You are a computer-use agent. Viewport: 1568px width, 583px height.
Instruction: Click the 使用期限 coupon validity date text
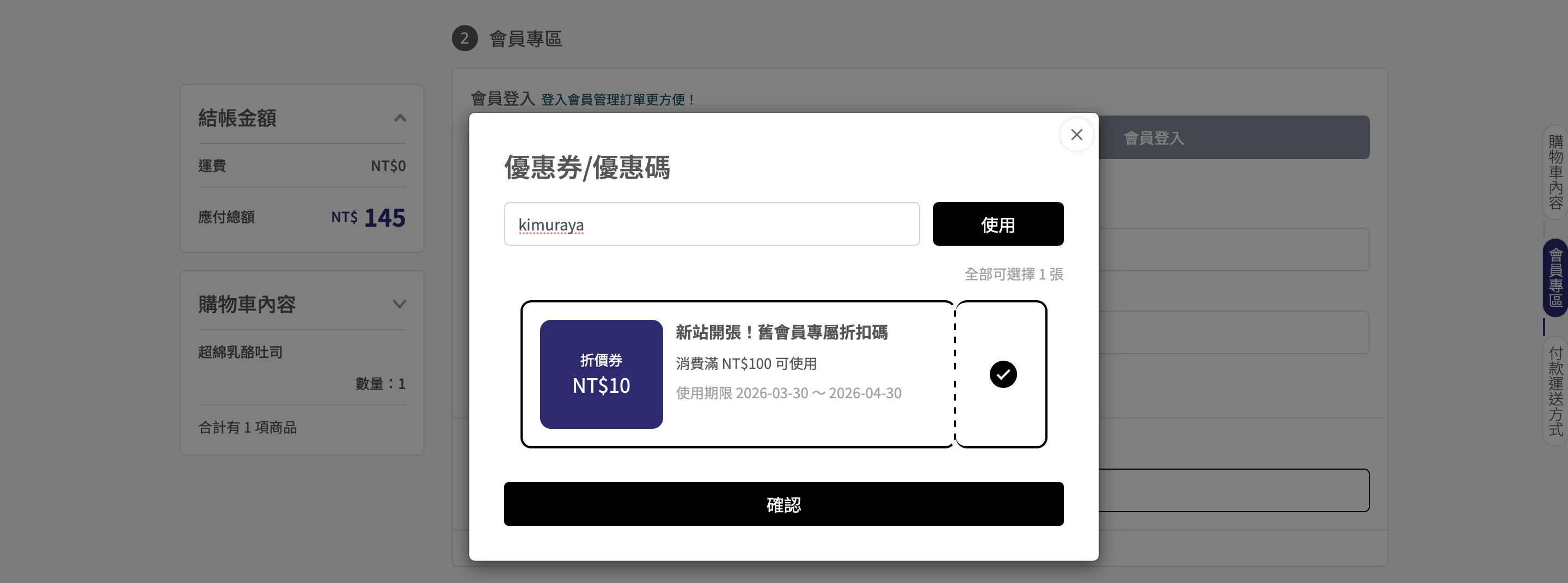[788, 393]
